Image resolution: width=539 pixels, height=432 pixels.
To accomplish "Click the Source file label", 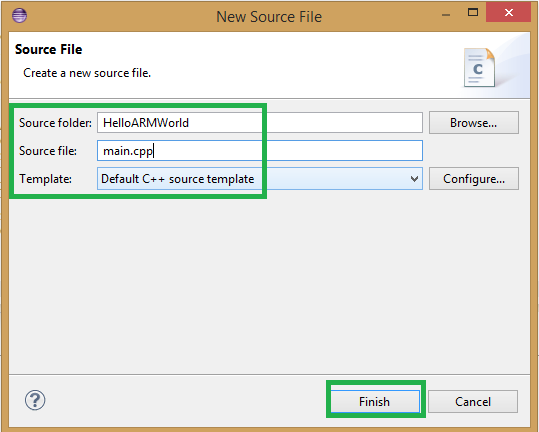I will 48,151.
